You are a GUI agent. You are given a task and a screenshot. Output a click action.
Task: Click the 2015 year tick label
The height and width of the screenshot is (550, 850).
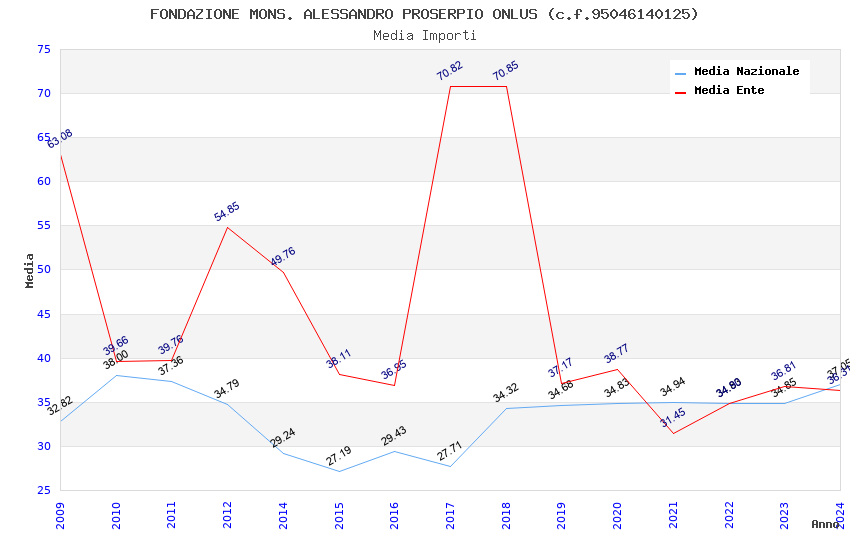339,515
